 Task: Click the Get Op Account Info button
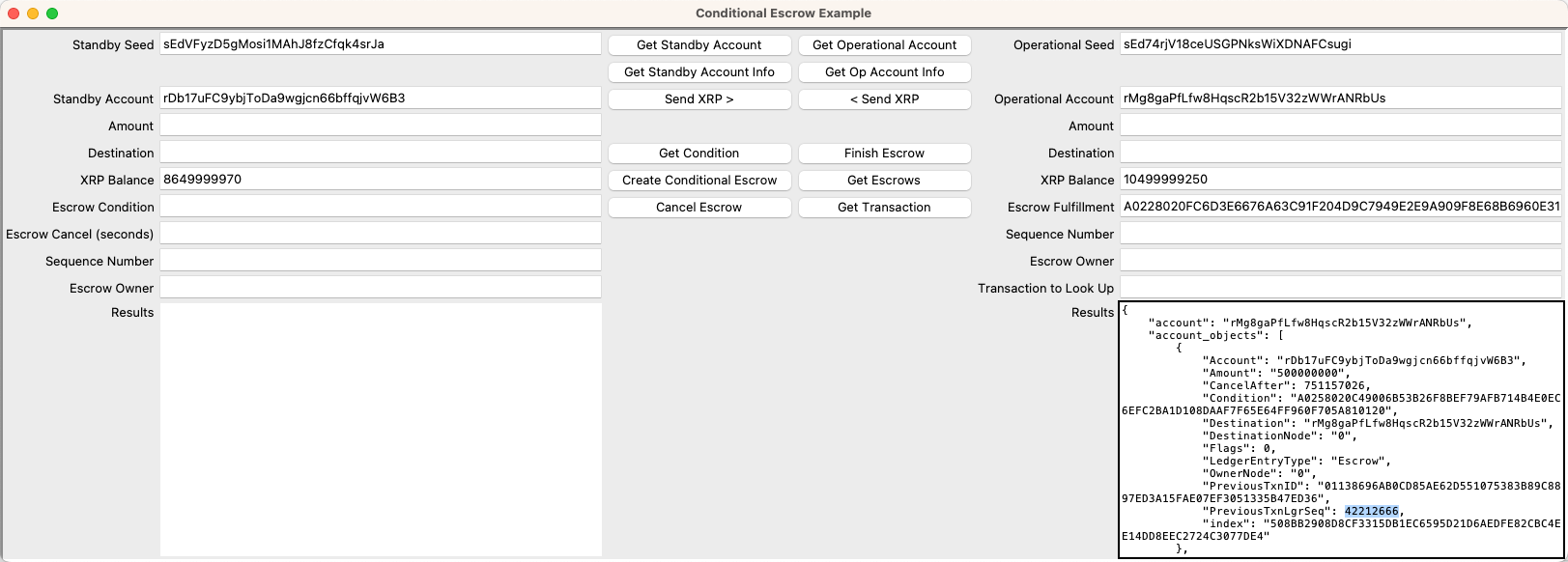[884, 71]
